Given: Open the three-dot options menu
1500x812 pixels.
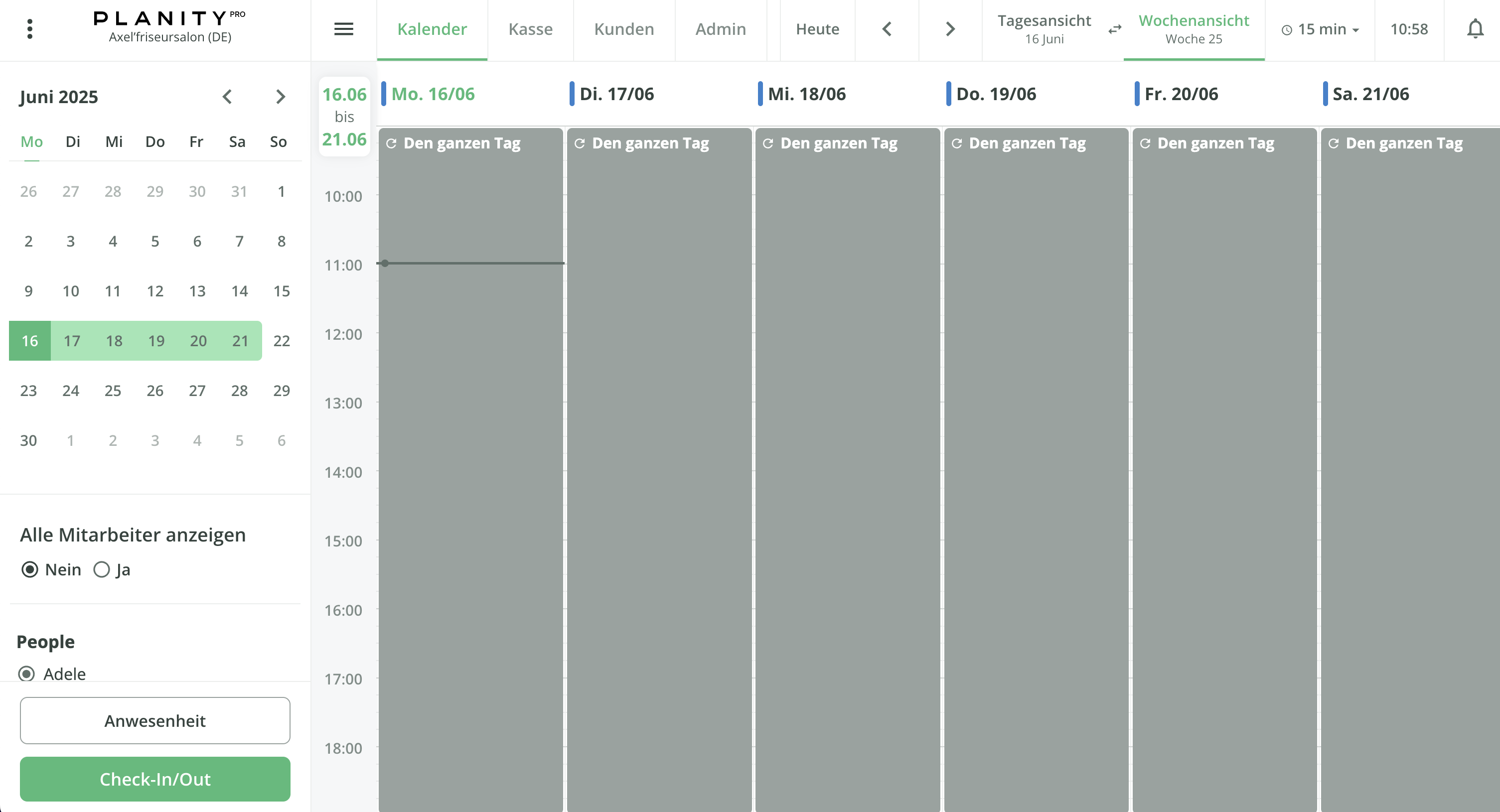Looking at the screenshot, I should [30, 29].
